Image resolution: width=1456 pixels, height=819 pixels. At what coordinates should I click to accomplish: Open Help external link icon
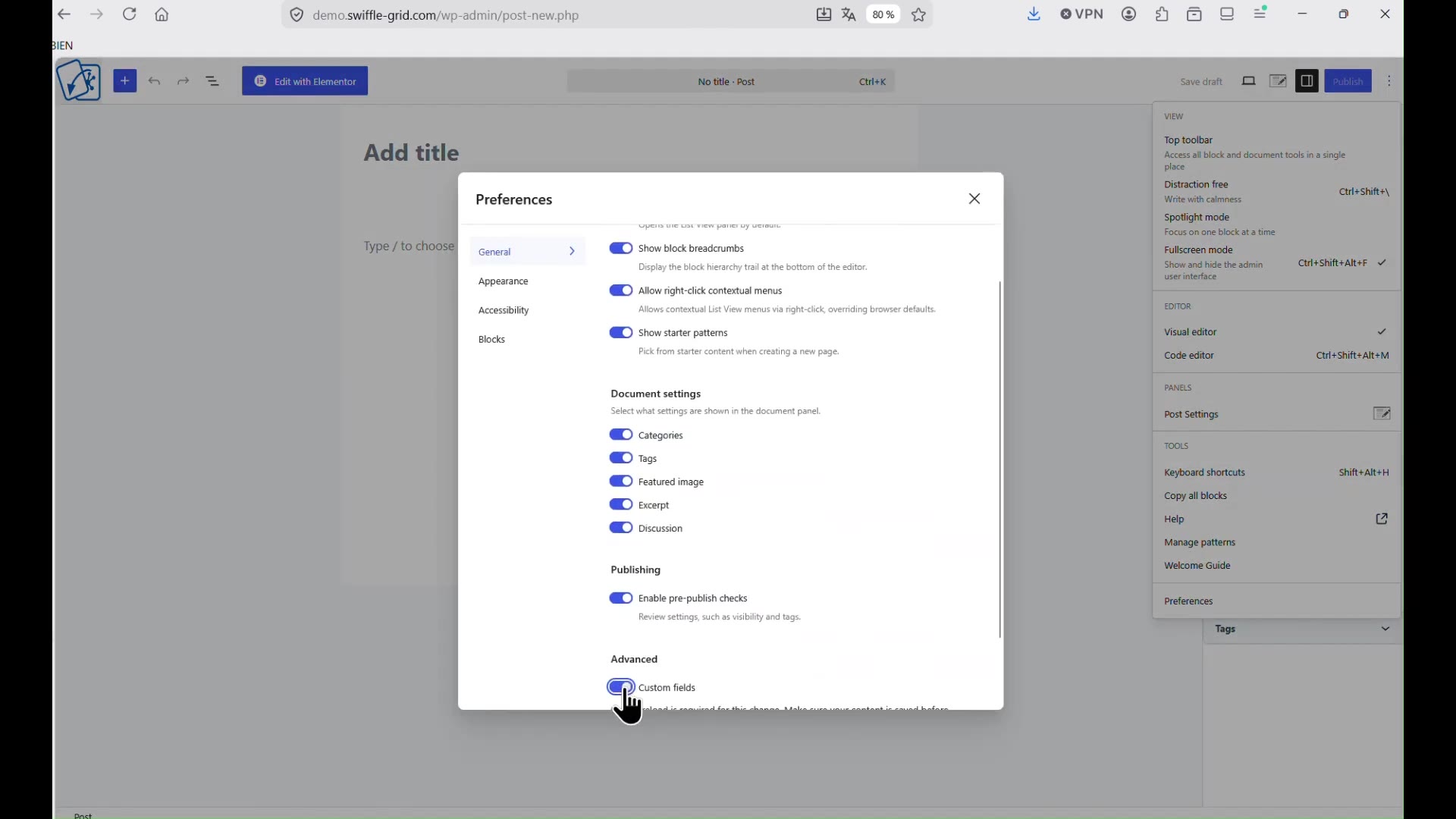(x=1382, y=519)
